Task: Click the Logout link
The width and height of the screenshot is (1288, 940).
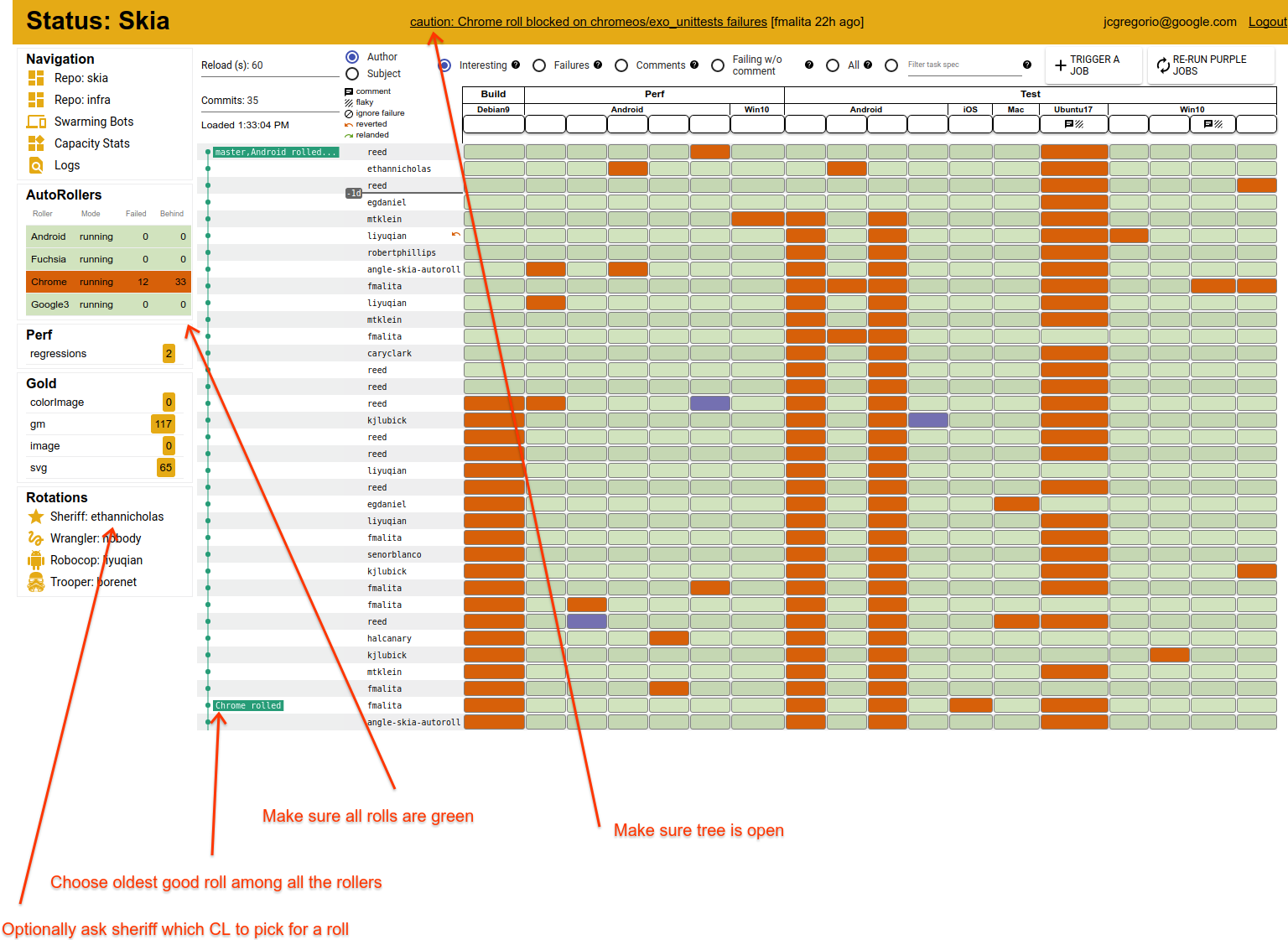Action: click(1267, 22)
